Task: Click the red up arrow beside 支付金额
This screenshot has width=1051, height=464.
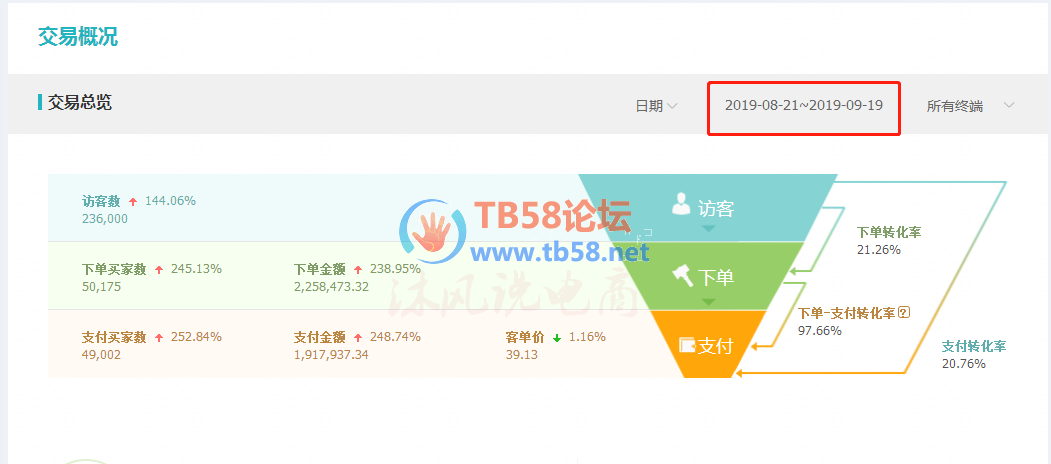Action: point(358,338)
